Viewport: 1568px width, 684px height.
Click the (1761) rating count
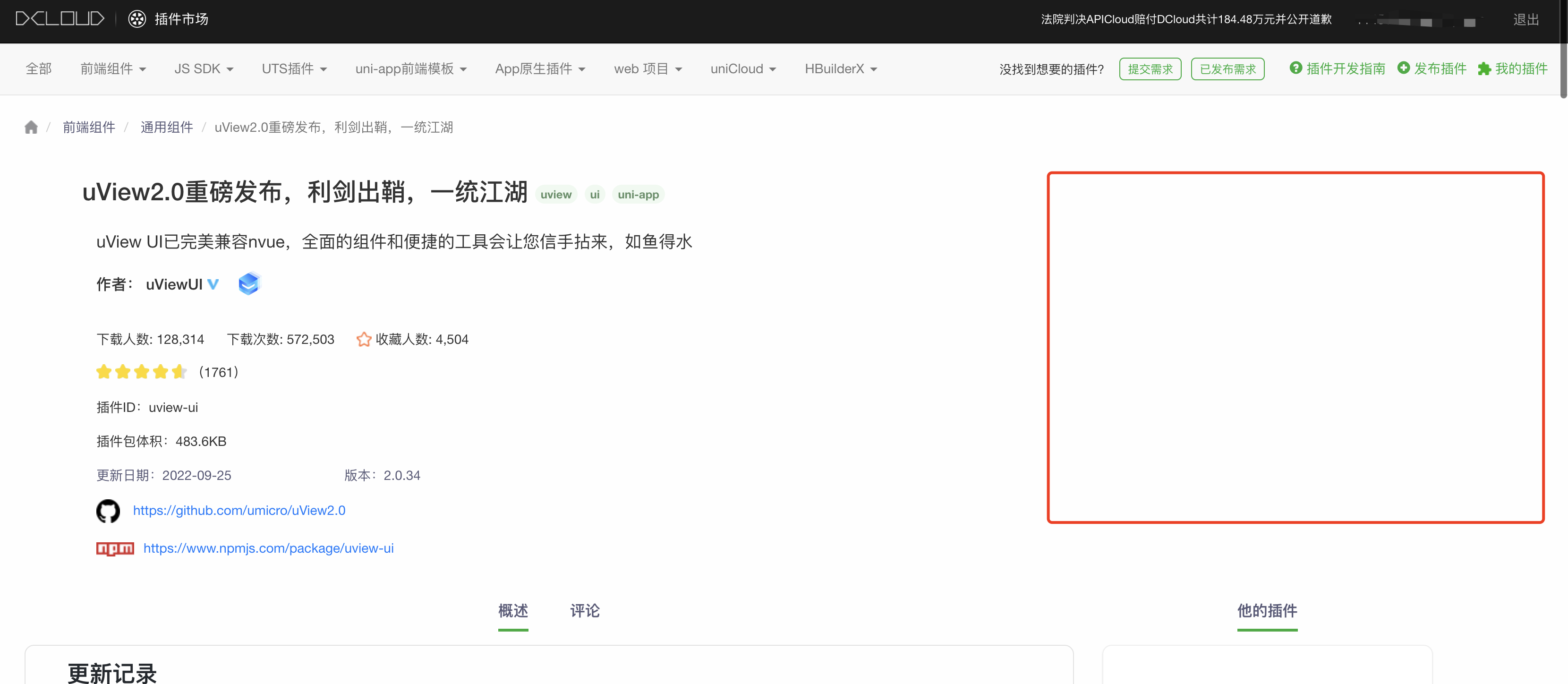[219, 372]
